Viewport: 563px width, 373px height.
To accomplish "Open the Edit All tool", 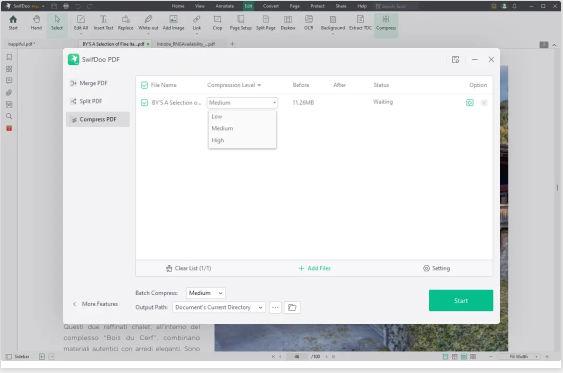I will click(81, 23).
